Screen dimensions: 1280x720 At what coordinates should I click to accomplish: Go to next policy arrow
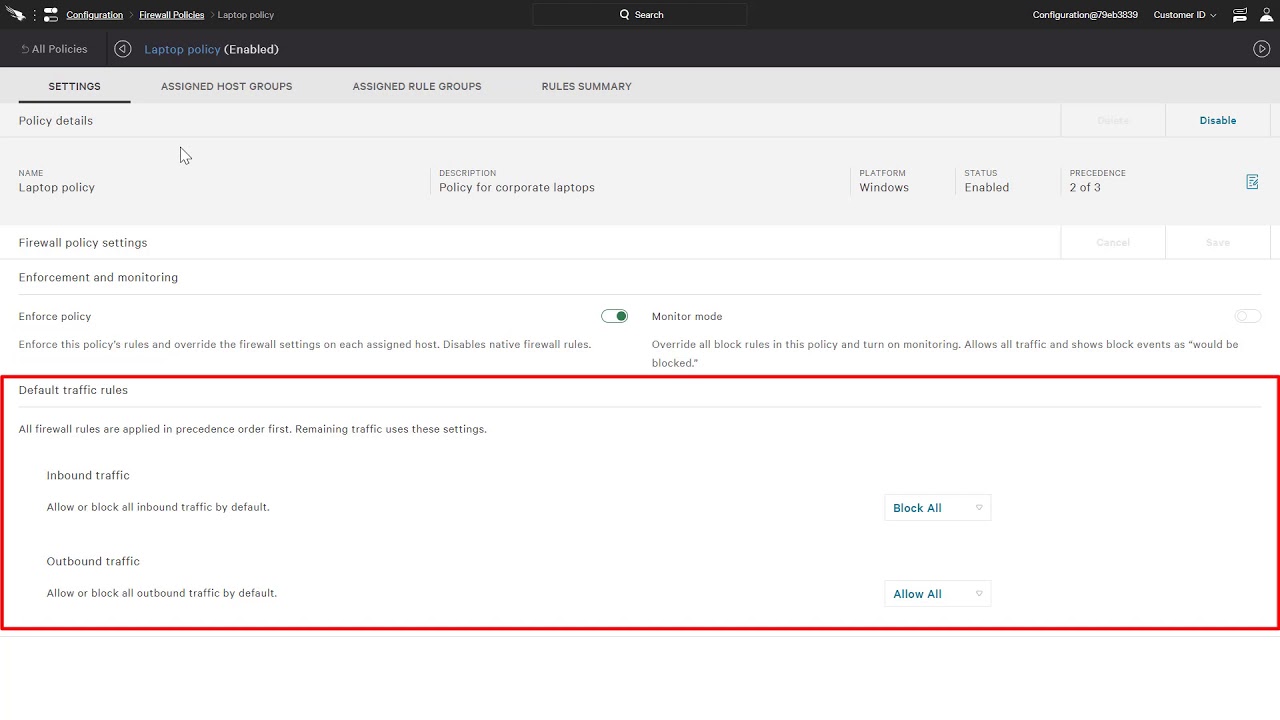point(1262,49)
